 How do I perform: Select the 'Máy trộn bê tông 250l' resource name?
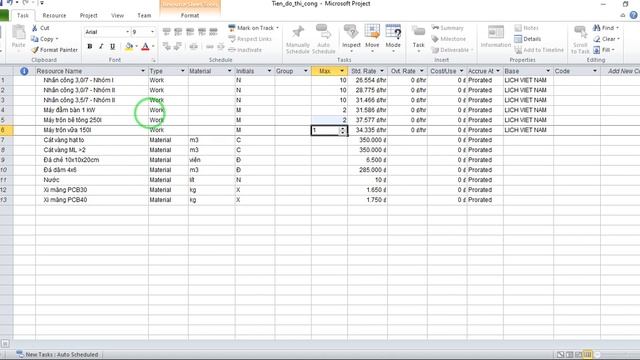pyautogui.click(x=73, y=120)
